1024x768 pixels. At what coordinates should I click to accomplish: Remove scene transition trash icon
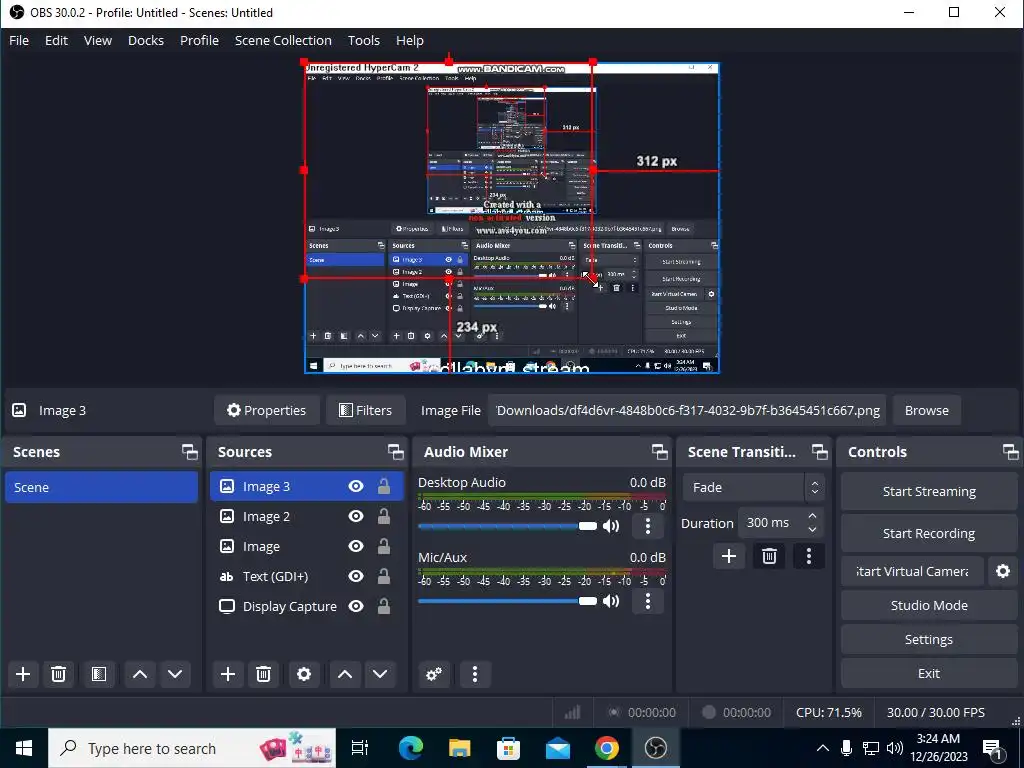pyautogui.click(x=769, y=556)
